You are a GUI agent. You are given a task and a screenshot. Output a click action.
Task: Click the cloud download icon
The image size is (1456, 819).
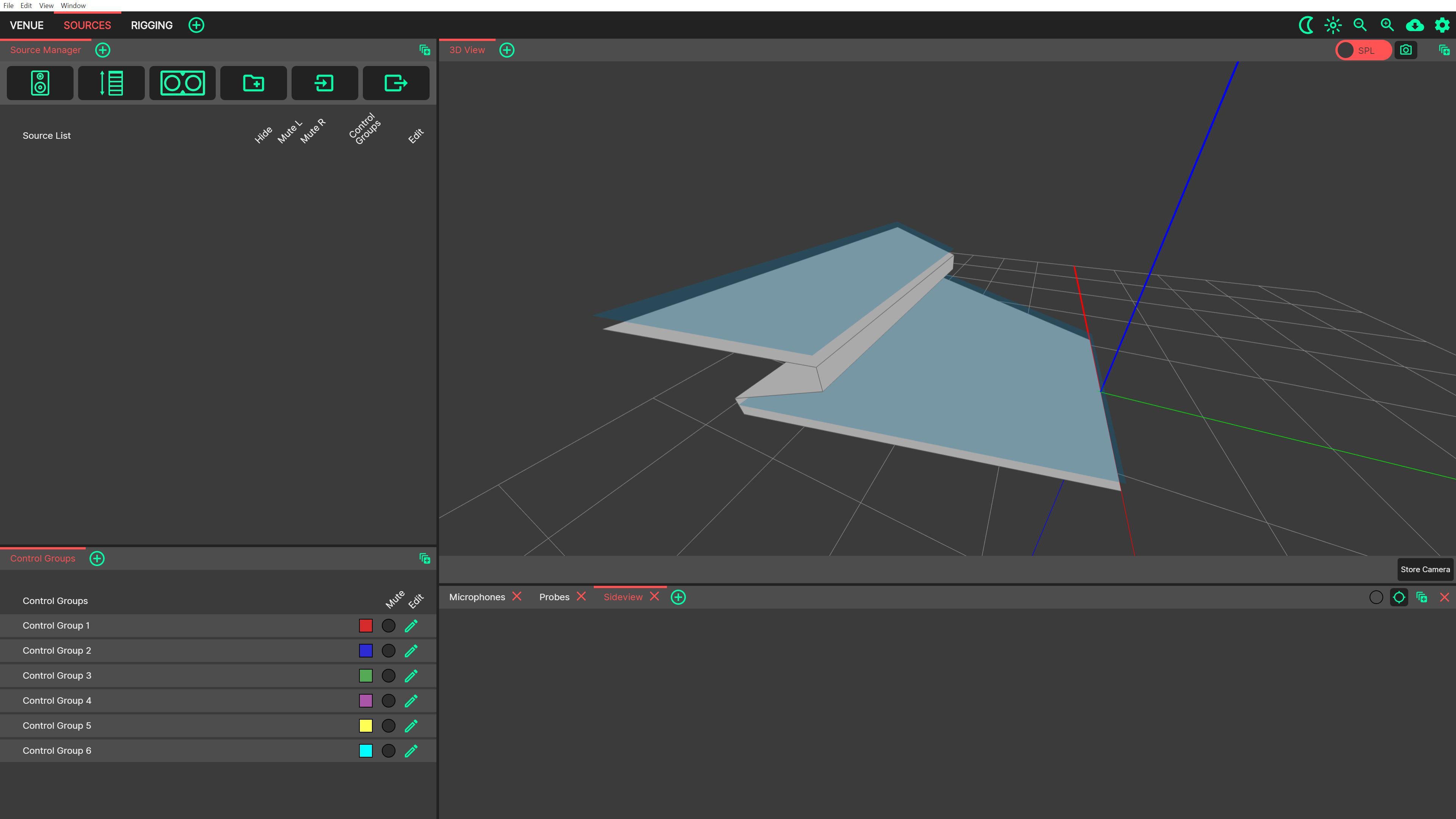coord(1415,25)
